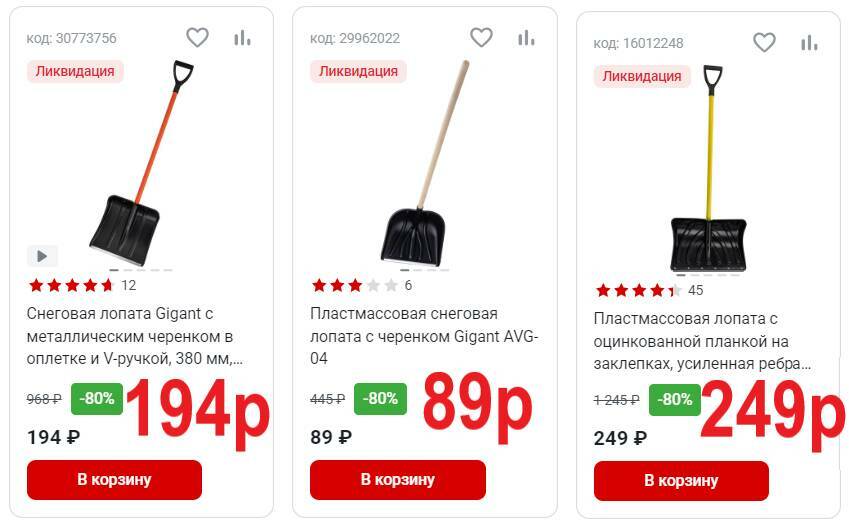Click the 45 reviews star rating
This screenshot has width=849, height=526.
[649, 290]
